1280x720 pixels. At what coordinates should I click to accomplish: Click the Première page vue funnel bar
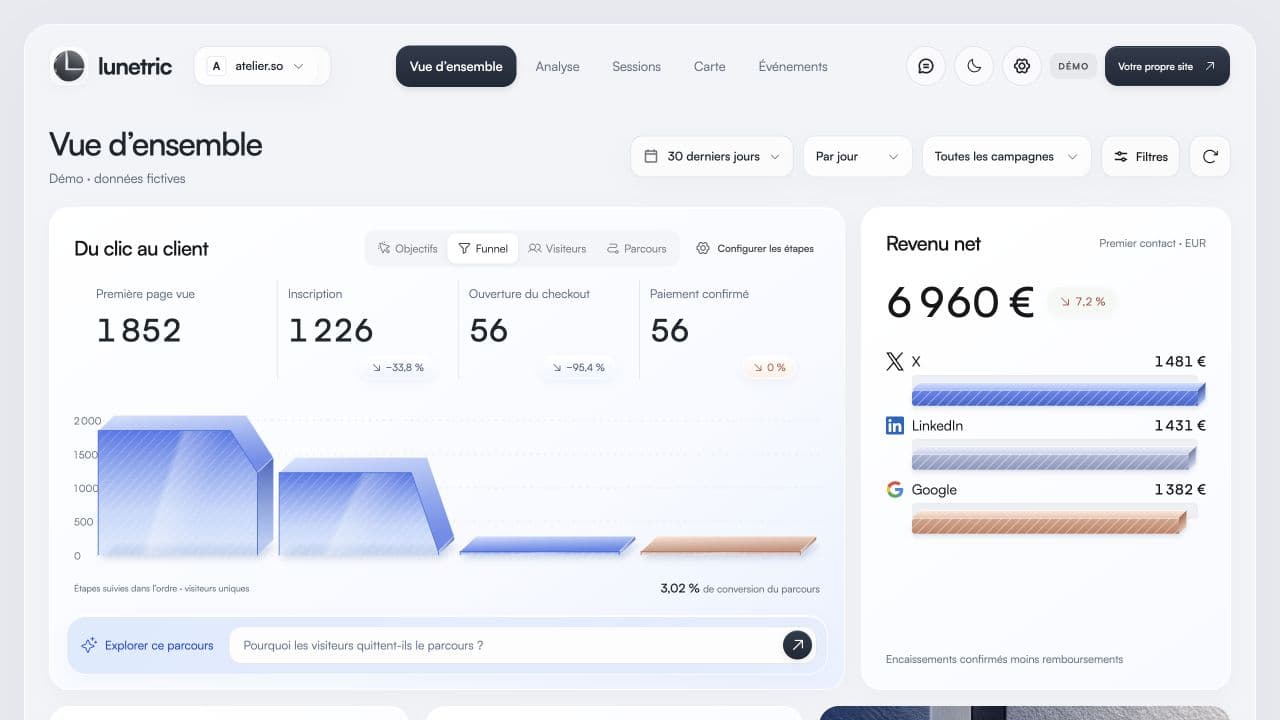185,486
